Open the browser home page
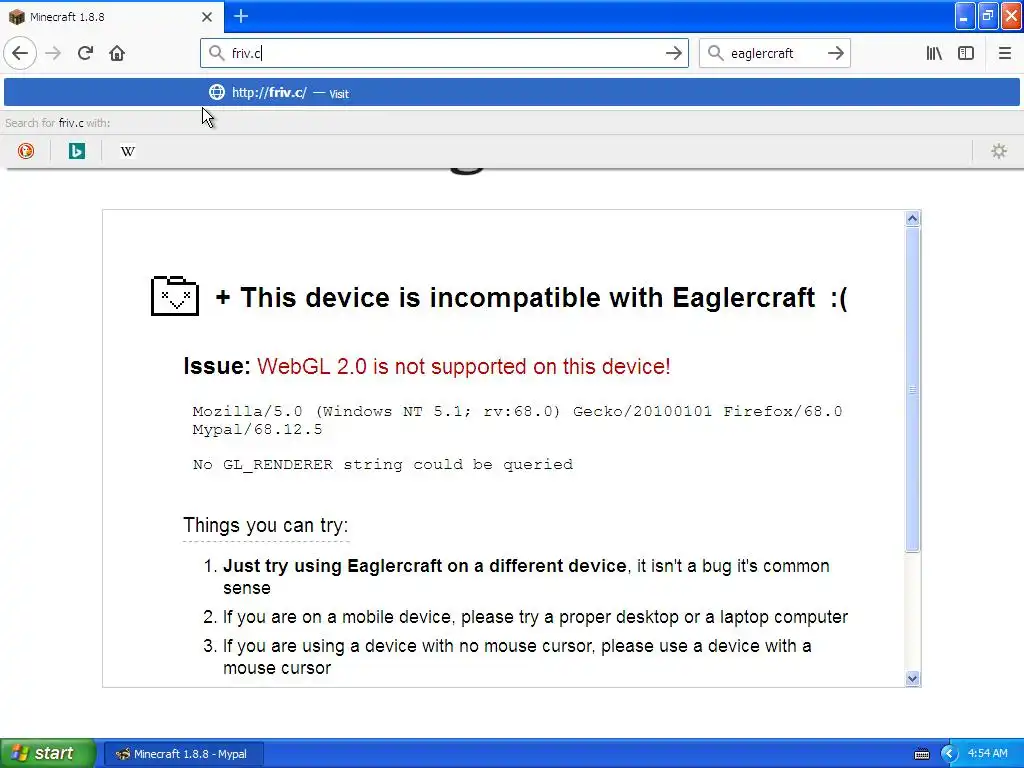 (117, 53)
